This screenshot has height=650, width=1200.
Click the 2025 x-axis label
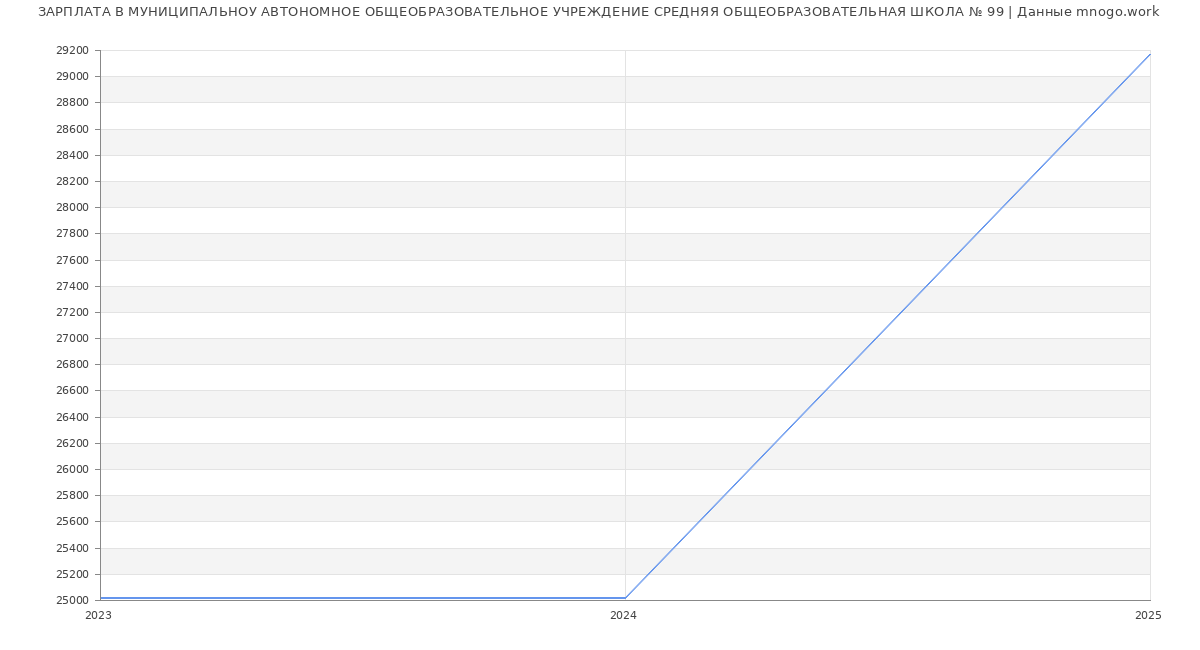coord(1148,616)
